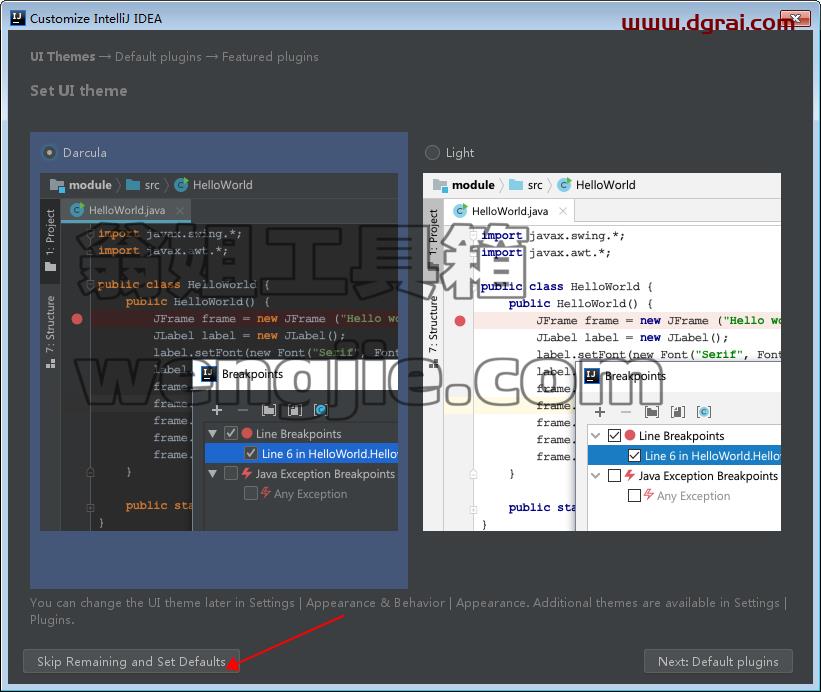Viewport: 821px width, 692px height.
Task: Click group by file icon in Darcula Breakpoints
Action: point(295,410)
